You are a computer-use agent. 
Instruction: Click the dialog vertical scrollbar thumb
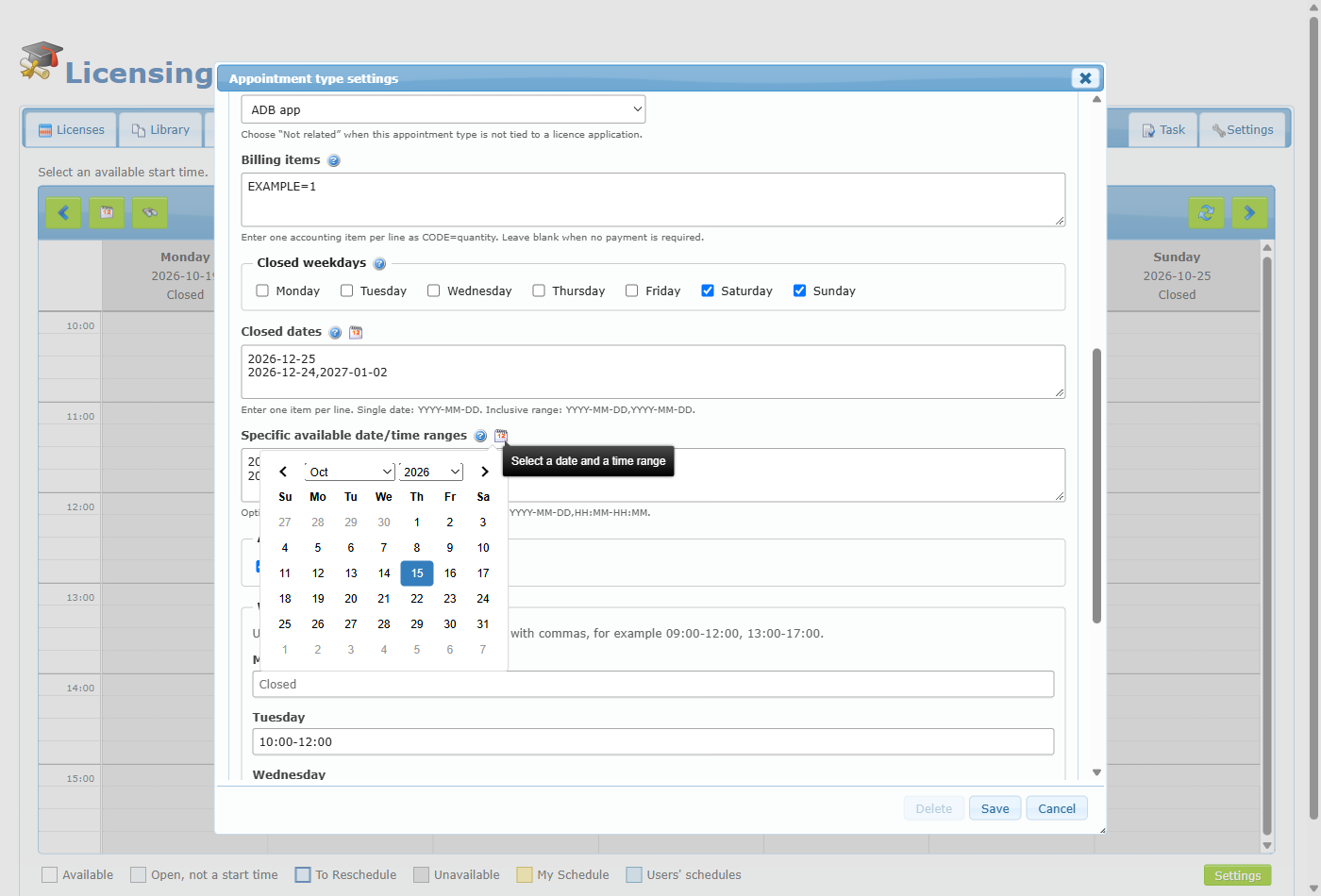tap(1096, 486)
